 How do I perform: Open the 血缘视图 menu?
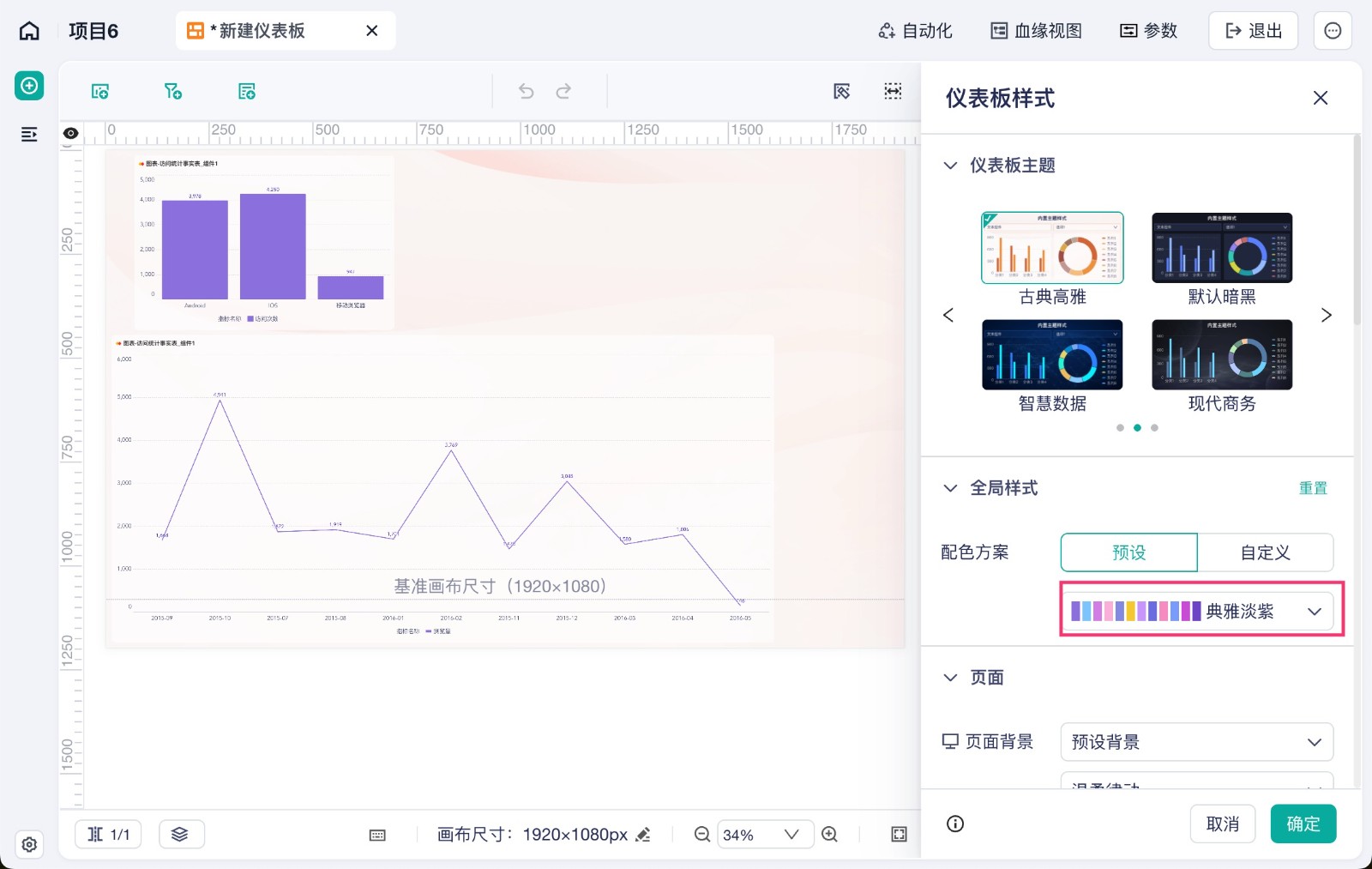point(1036,31)
